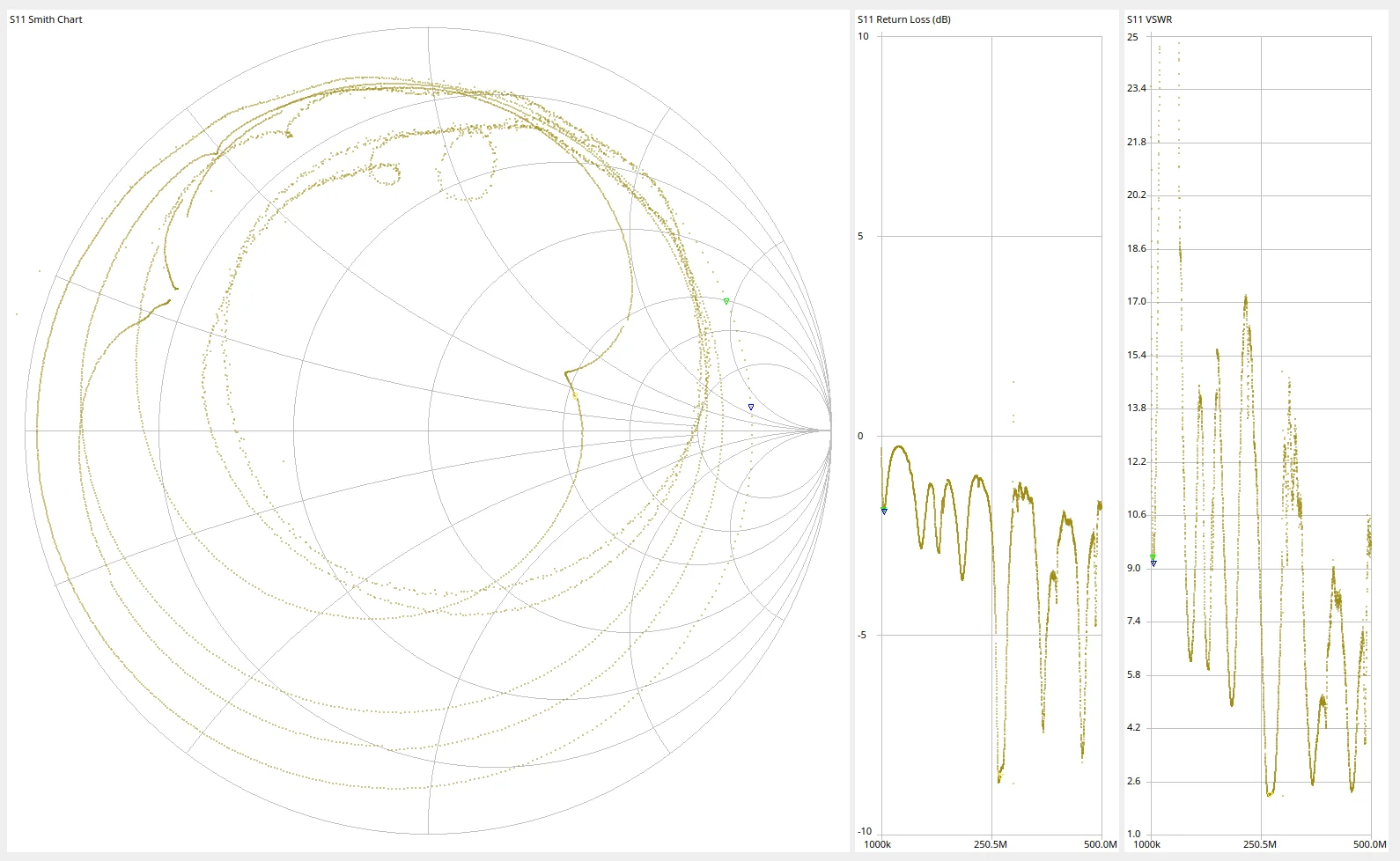Click "1000k" under the Return Loss chart
1400x861 pixels.
[x=877, y=844]
